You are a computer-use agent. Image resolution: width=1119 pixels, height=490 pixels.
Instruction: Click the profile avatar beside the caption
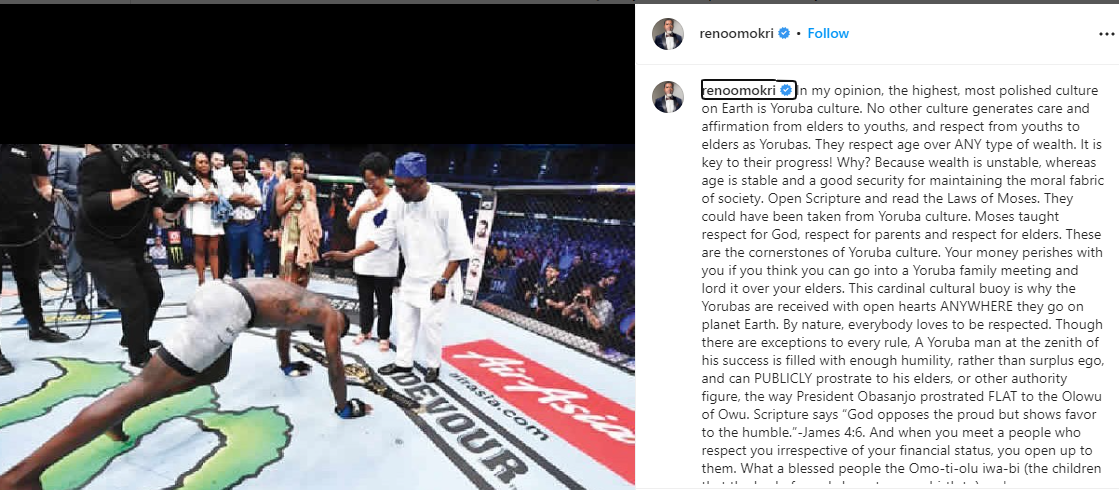point(668,96)
